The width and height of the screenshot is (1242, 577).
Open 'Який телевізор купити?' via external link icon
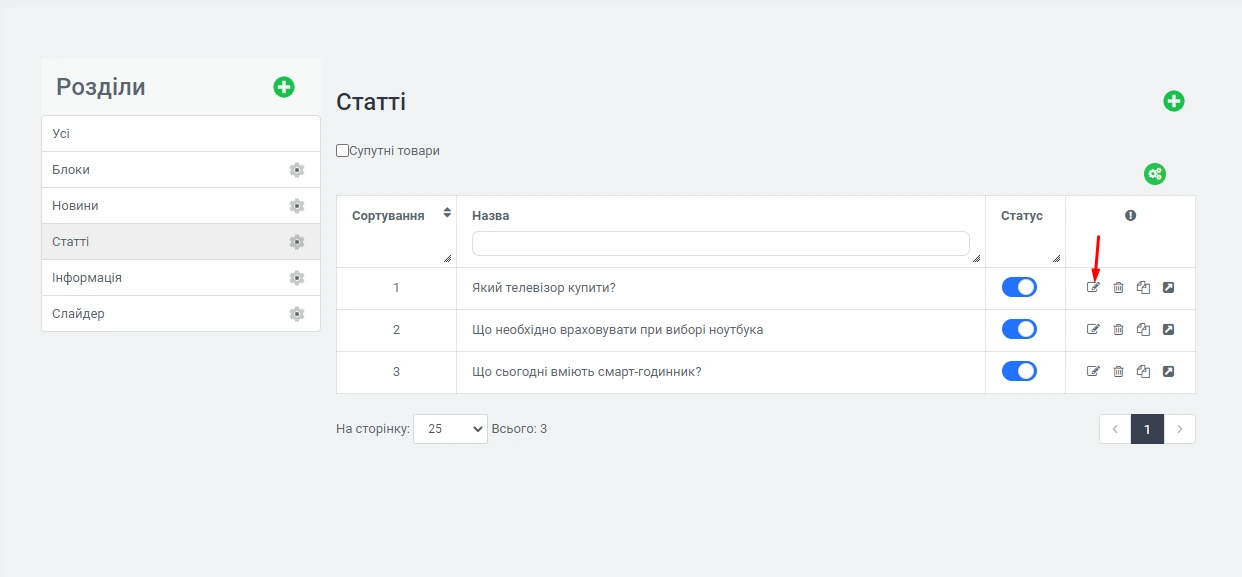click(1168, 288)
